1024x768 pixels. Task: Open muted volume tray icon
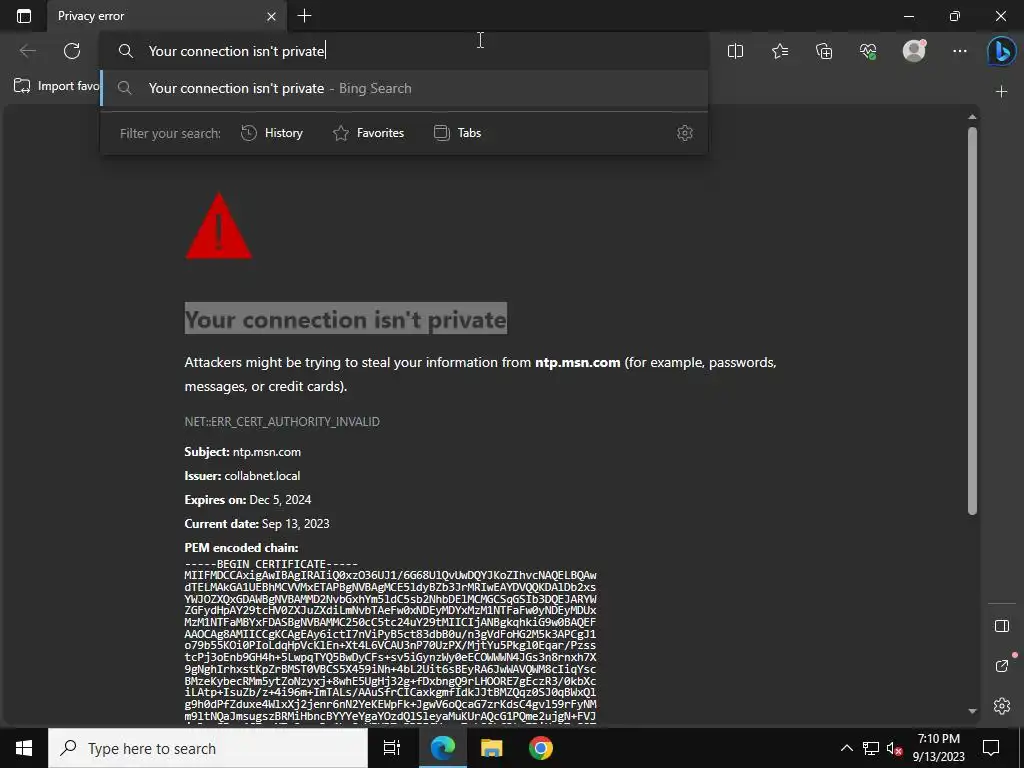pos(894,748)
